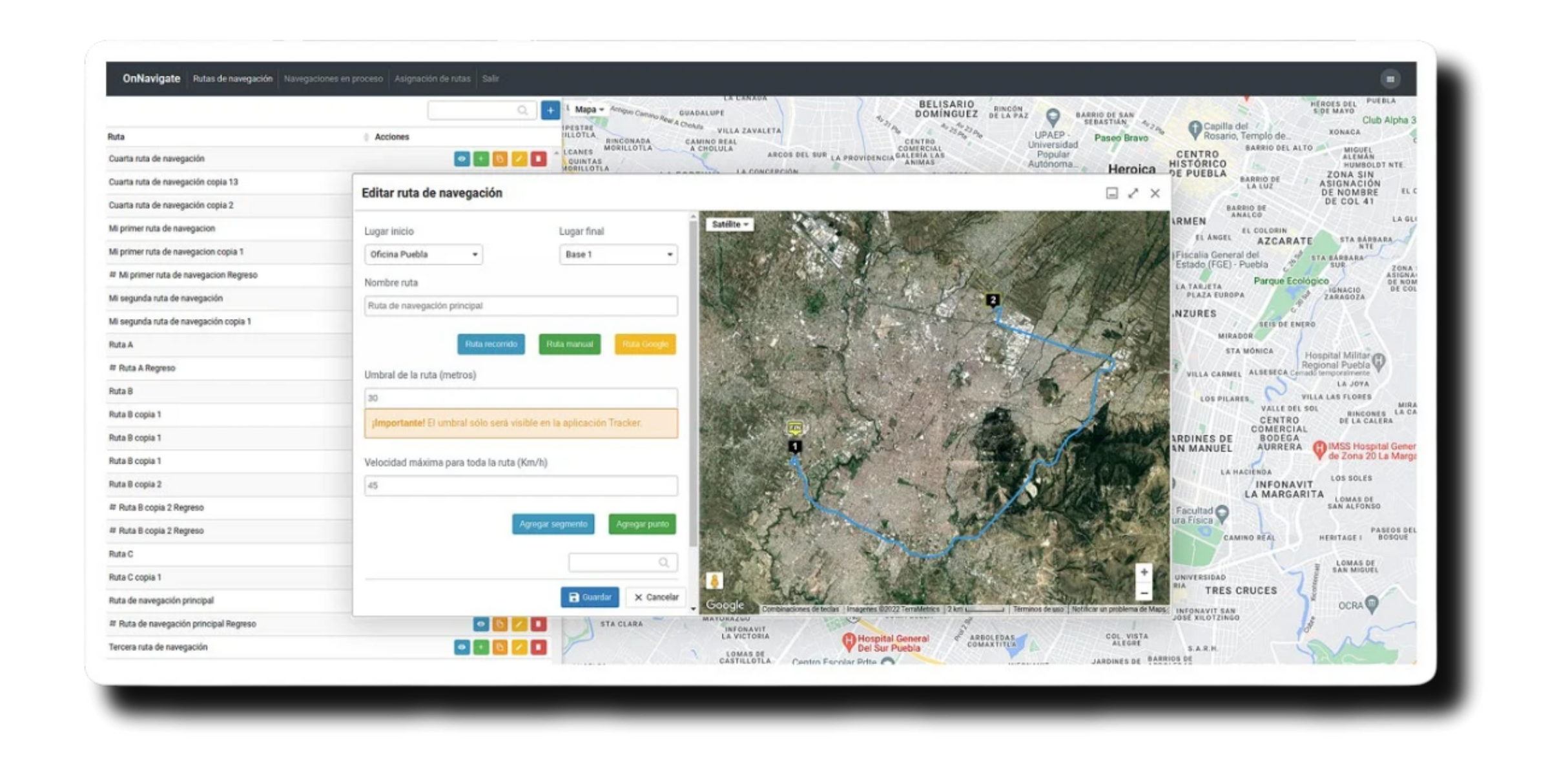Click the Guardar button
The width and height of the screenshot is (1568, 777).
pos(590,597)
